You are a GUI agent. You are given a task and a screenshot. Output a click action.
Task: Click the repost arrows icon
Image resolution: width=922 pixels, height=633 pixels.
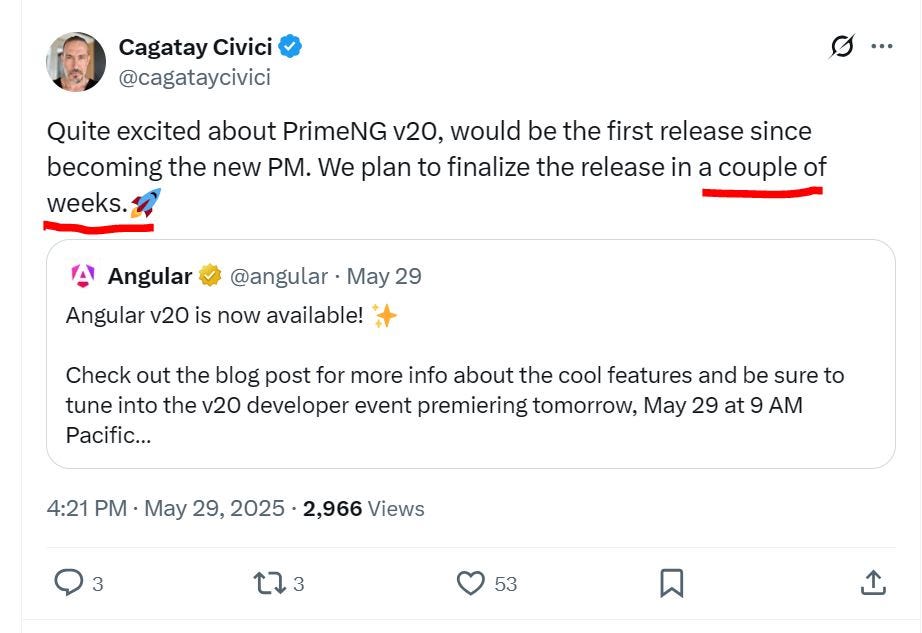click(269, 584)
